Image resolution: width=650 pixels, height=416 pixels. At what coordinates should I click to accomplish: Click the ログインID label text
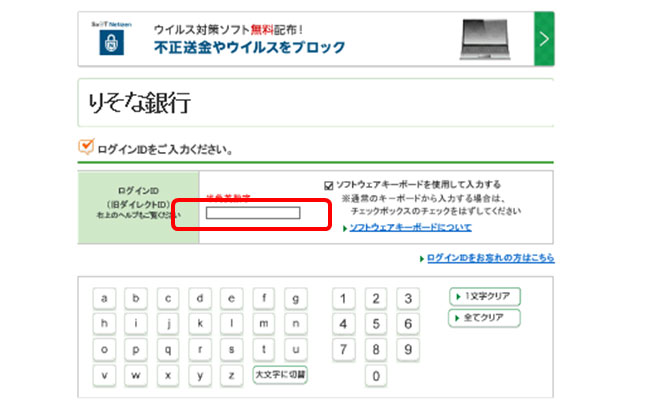pyautogui.click(x=138, y=191)
